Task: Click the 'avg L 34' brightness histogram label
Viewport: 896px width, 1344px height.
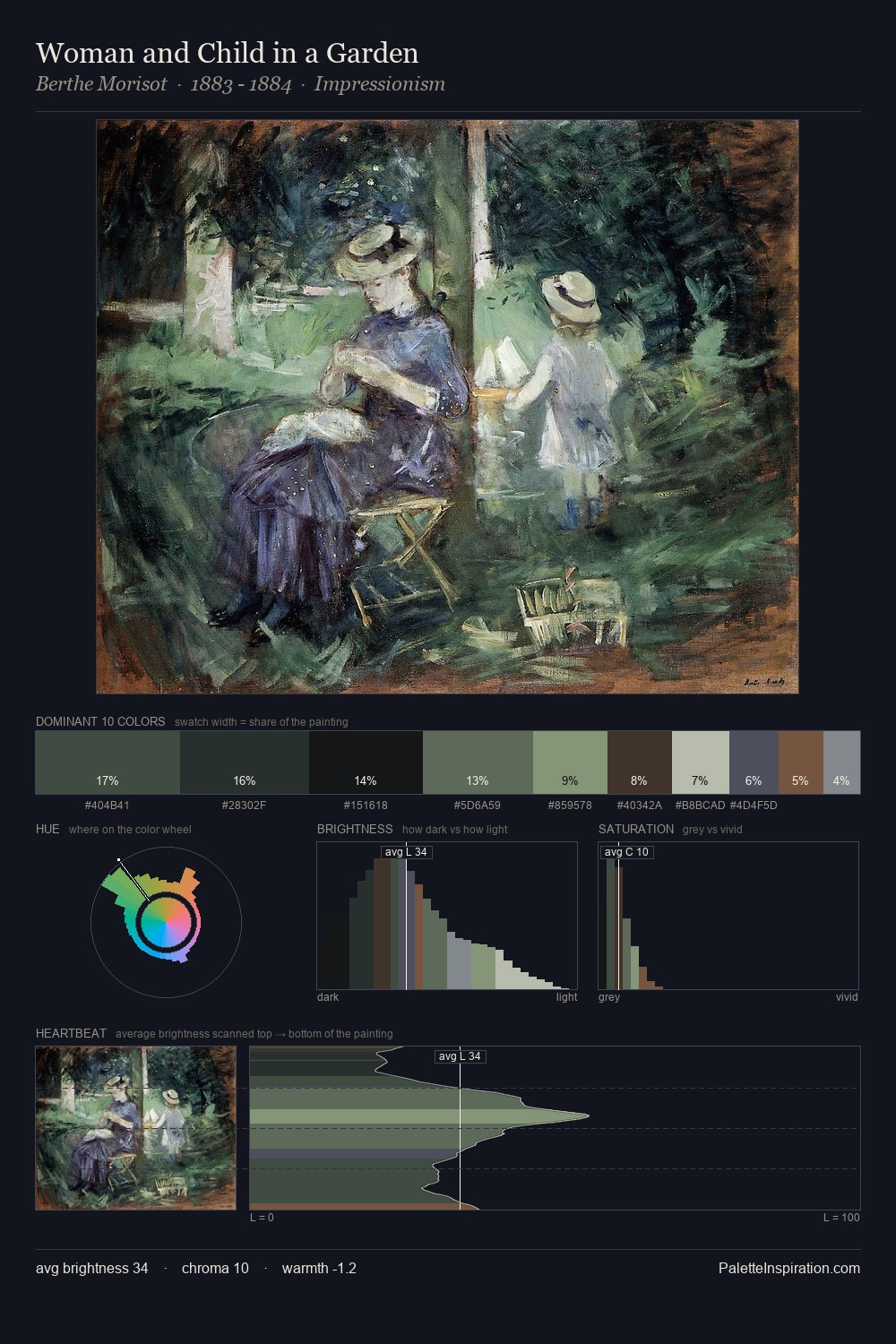Action: [406, 852]
